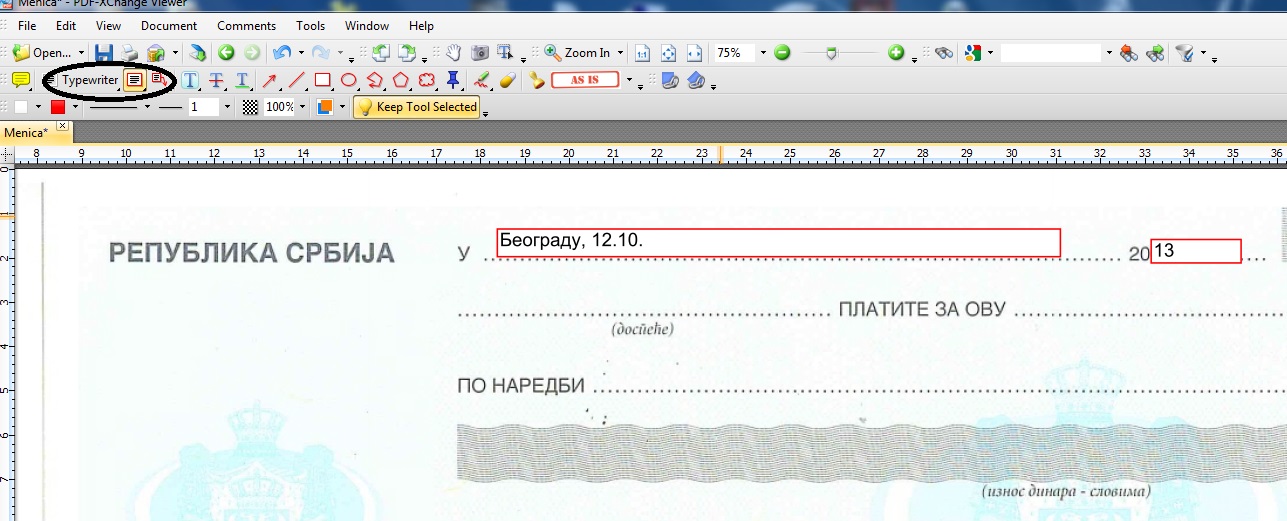Expand the Google search provider dropdown
The height and width of the screenshot is (521, 1287).
click(990, 53)
